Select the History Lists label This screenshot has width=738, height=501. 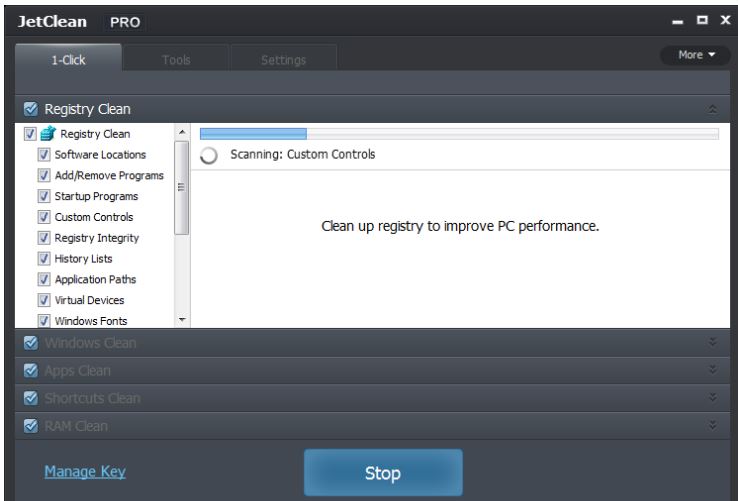point(83,259)
